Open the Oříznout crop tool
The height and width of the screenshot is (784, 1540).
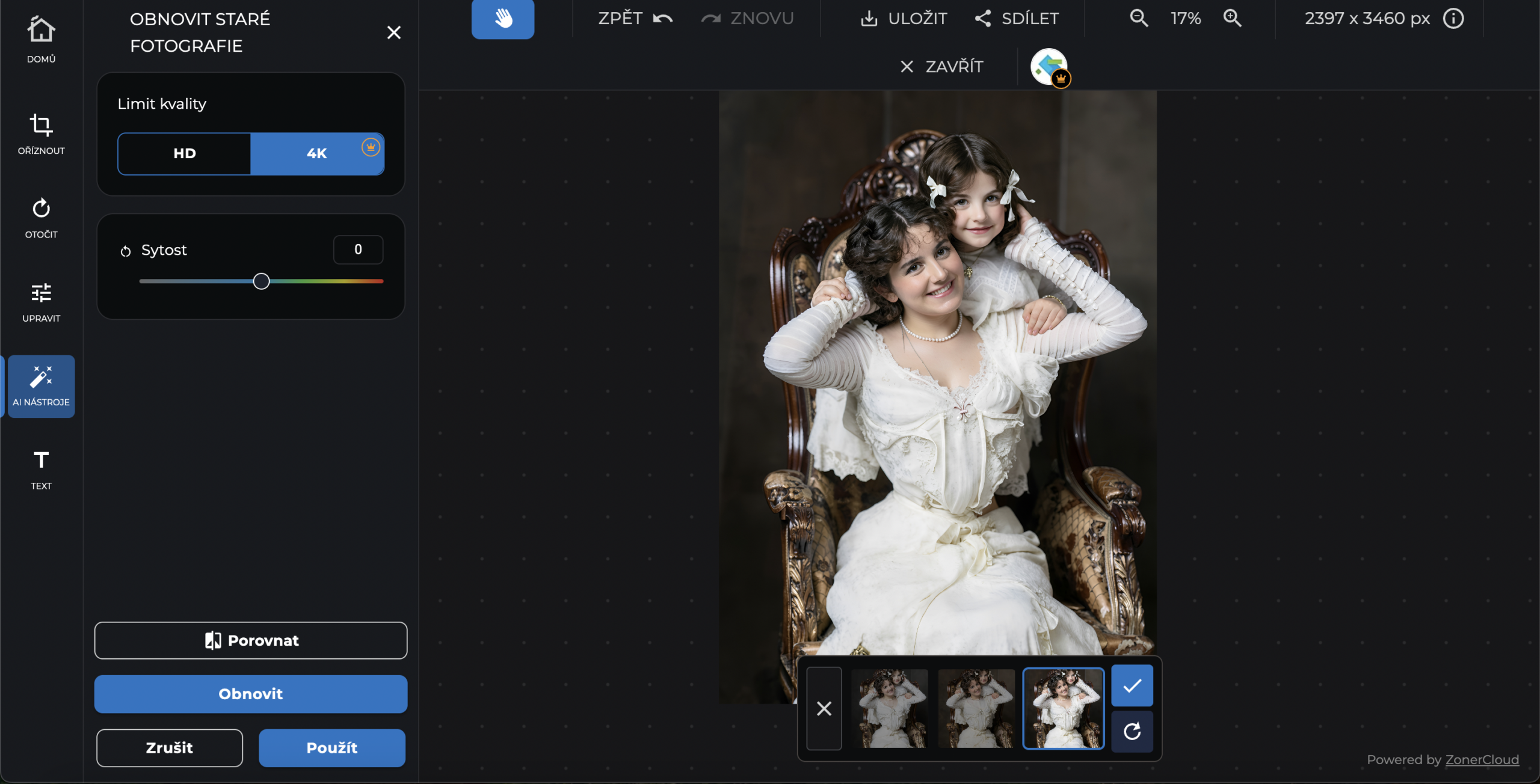click(x=41, y=134)
